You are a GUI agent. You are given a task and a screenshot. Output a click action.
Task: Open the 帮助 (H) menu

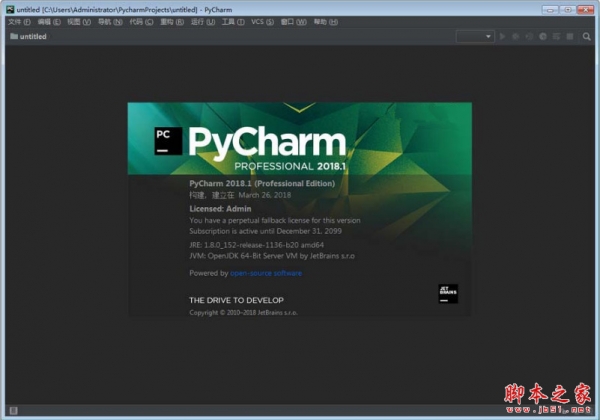tap(320, 21)
